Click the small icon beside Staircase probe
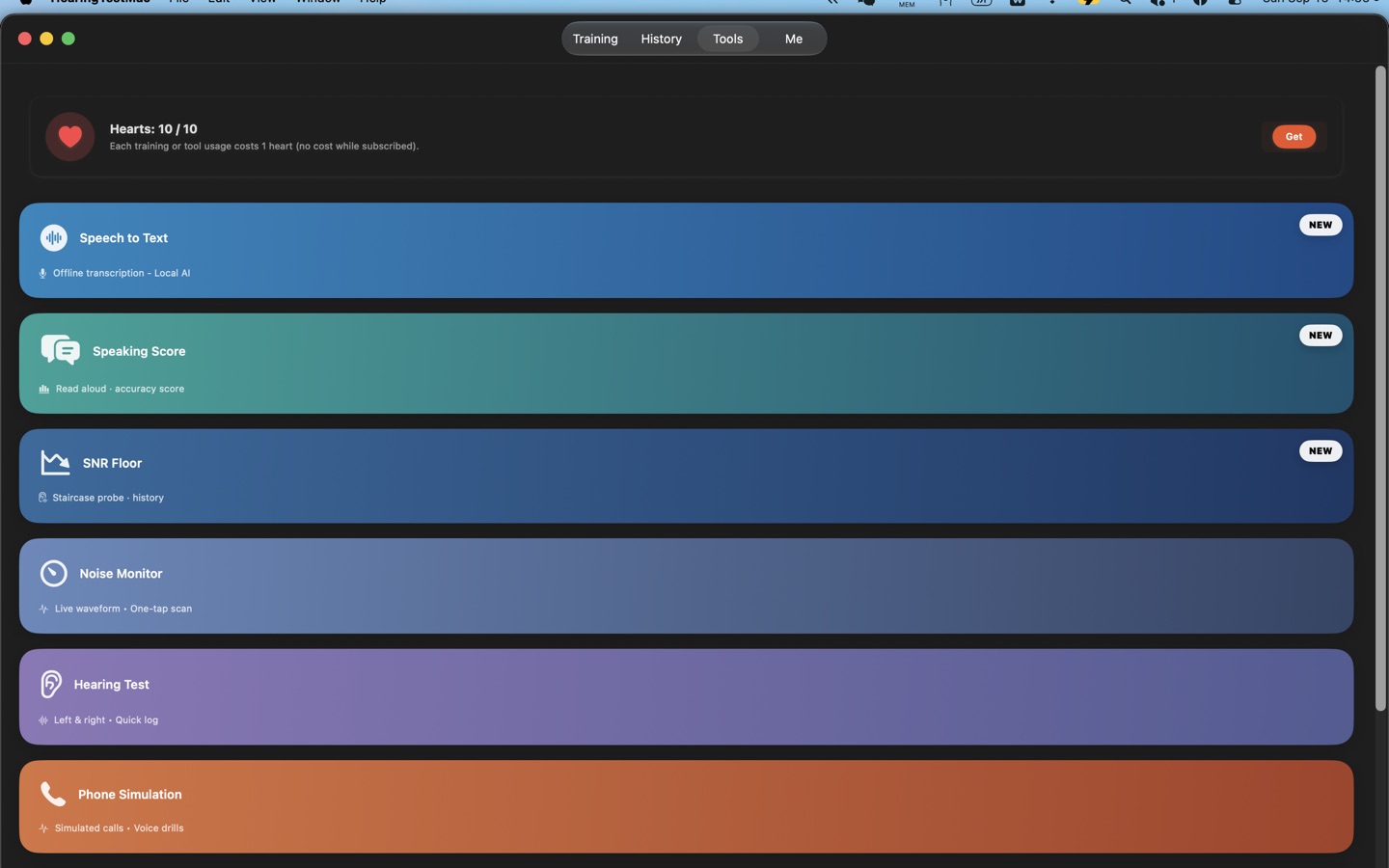Viewport: 1389px width, 868px height. pos(42,498)
